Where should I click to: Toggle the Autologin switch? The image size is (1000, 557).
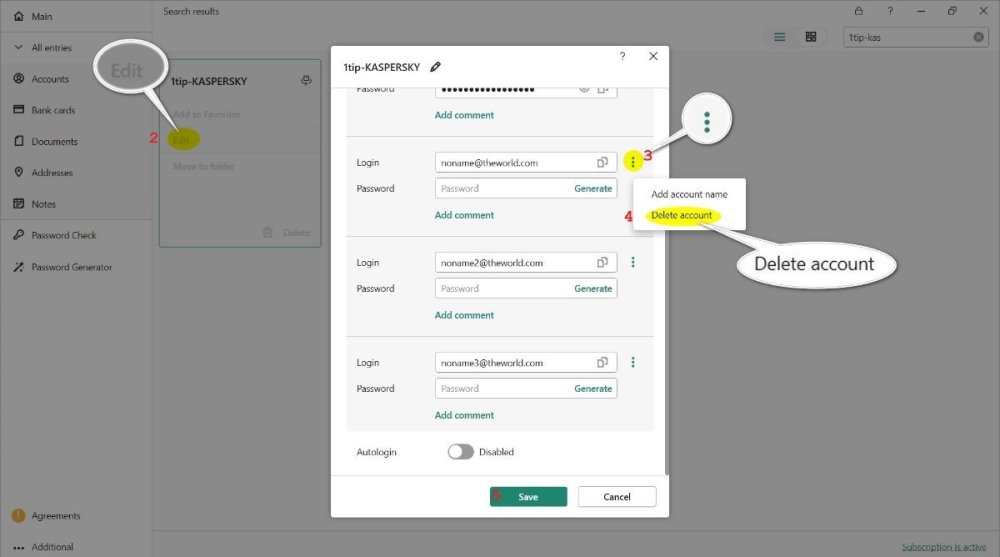click(460, 452)
